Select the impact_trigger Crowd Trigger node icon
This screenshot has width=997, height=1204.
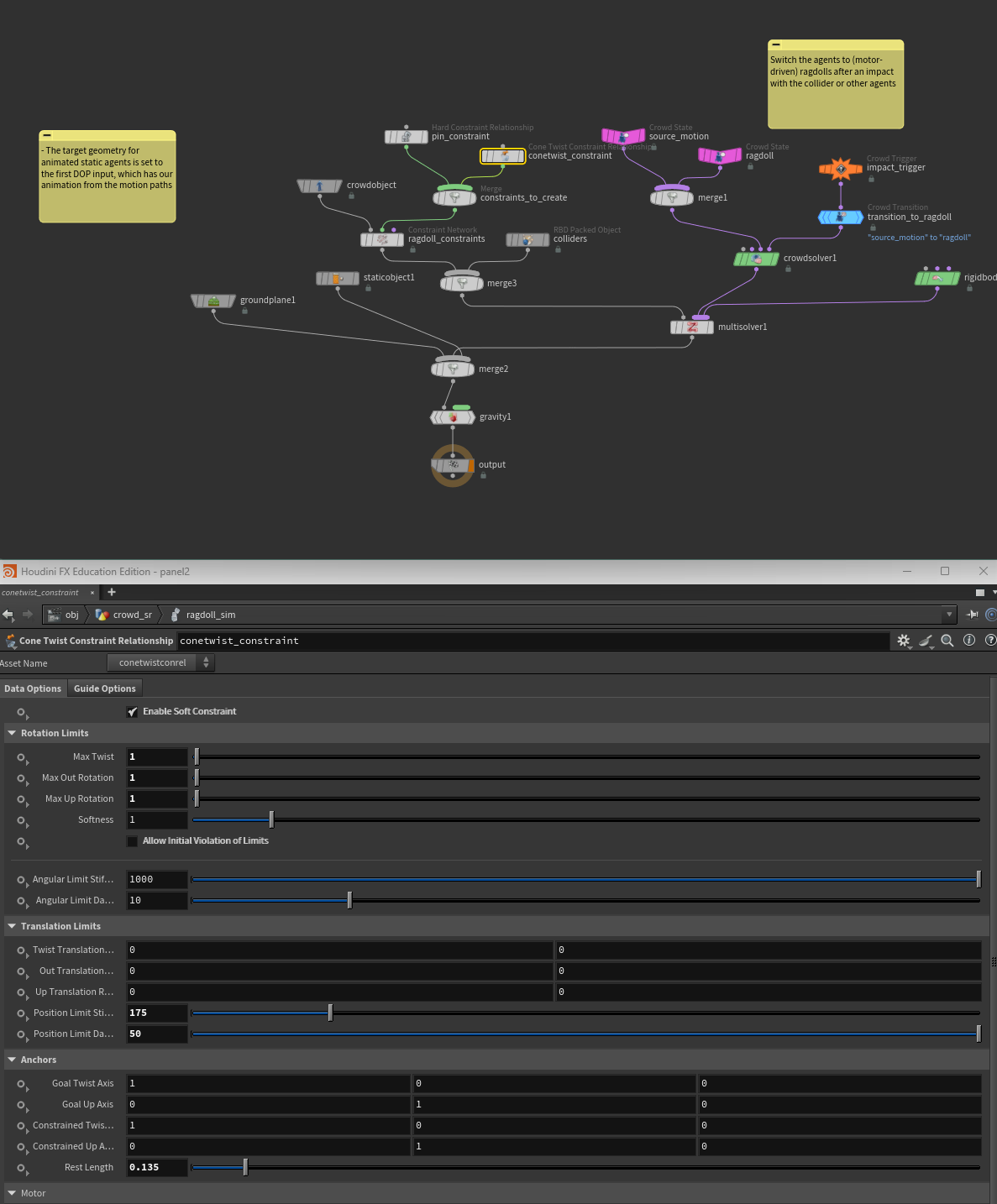coord(841,169)
